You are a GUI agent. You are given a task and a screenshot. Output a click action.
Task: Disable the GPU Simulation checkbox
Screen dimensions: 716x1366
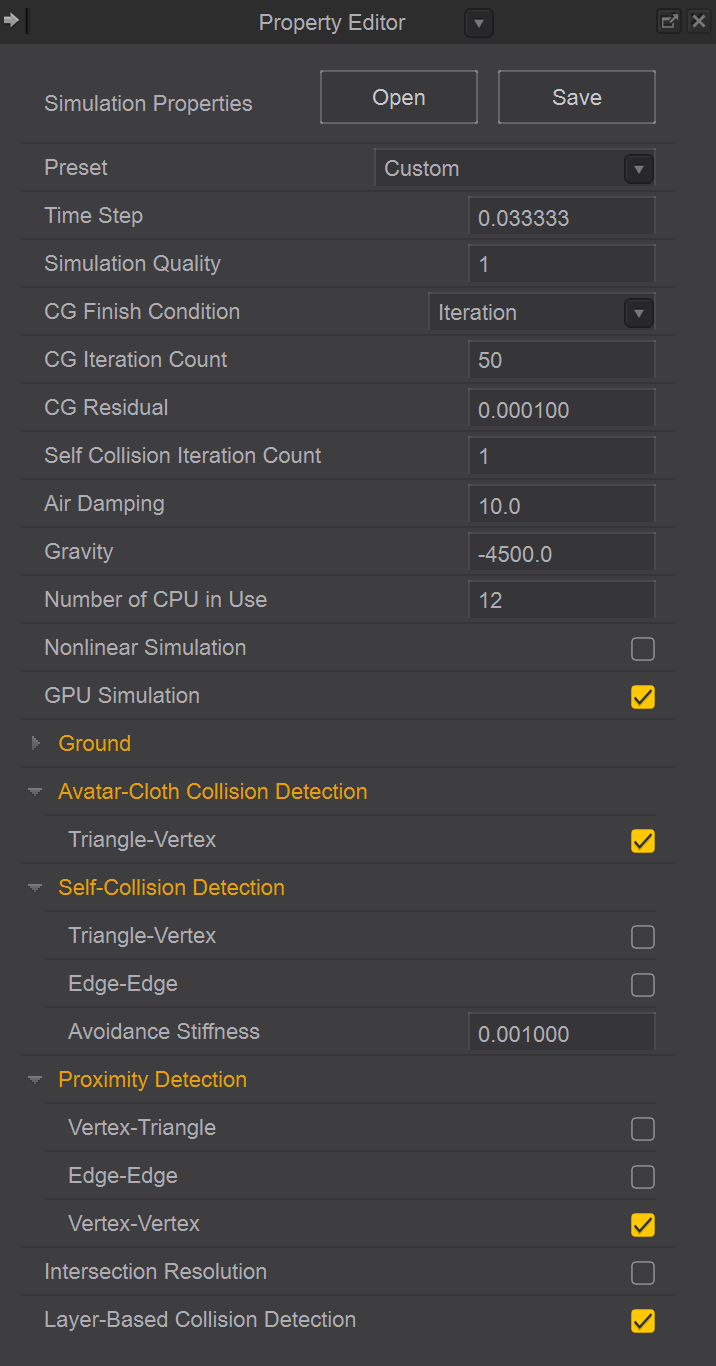[643, 697]
